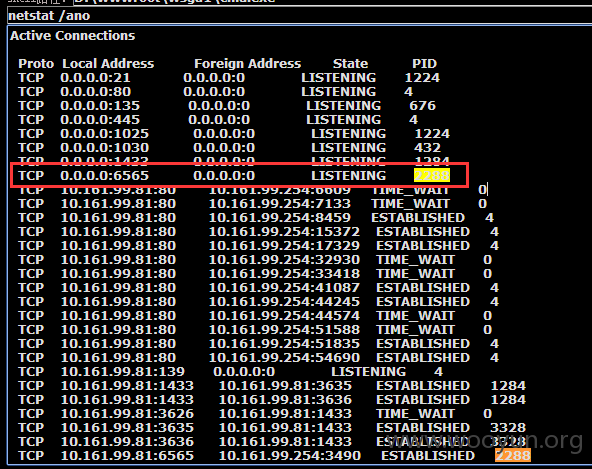
Task: Select foreign address 10.161.99.254:8459
Action: coord(280,218)
